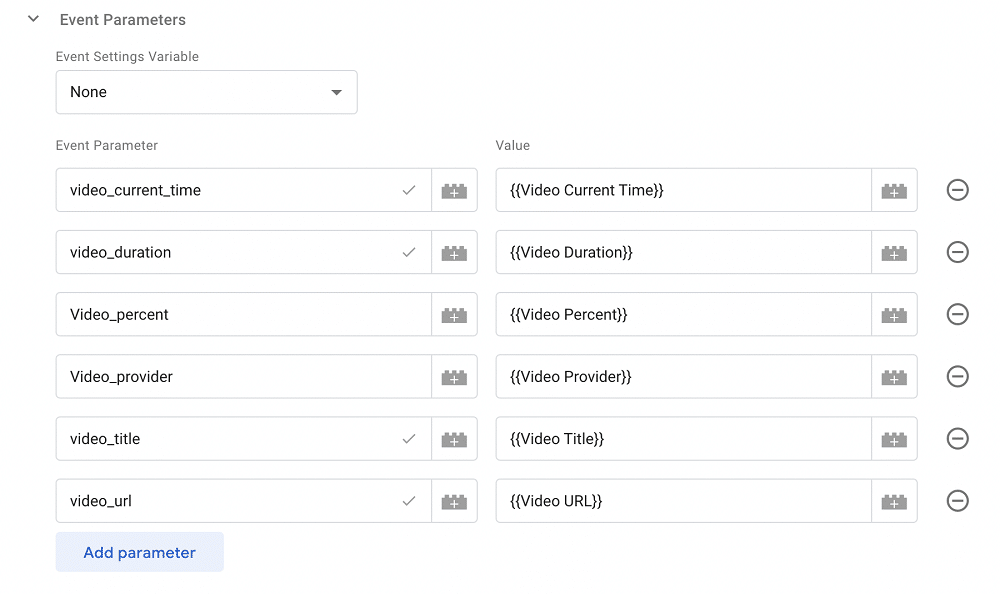Delete the Video_percent parameter row

point(957,315)
